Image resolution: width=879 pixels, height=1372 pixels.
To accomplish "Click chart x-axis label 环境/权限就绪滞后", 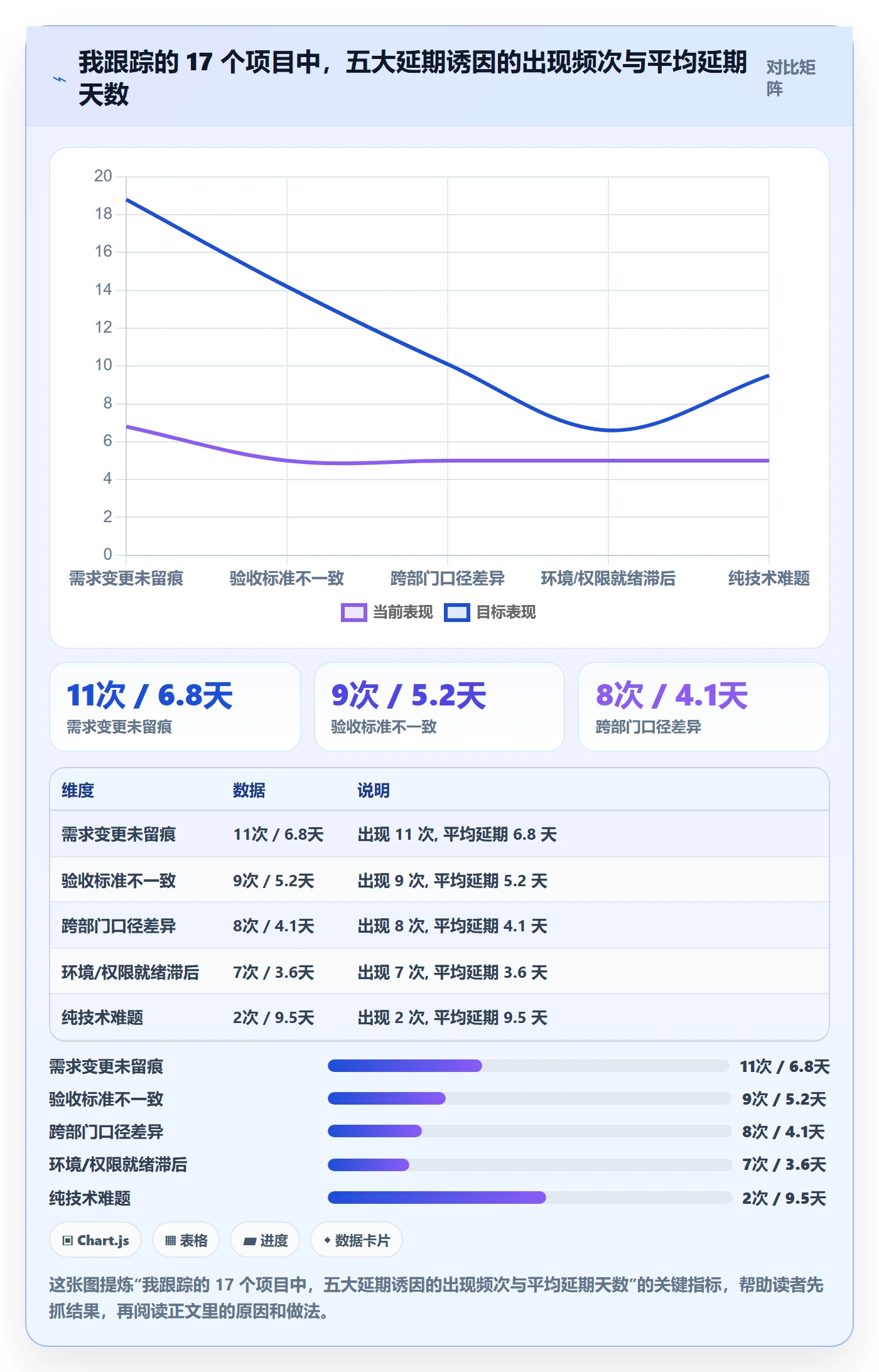I will coord(608,579).
